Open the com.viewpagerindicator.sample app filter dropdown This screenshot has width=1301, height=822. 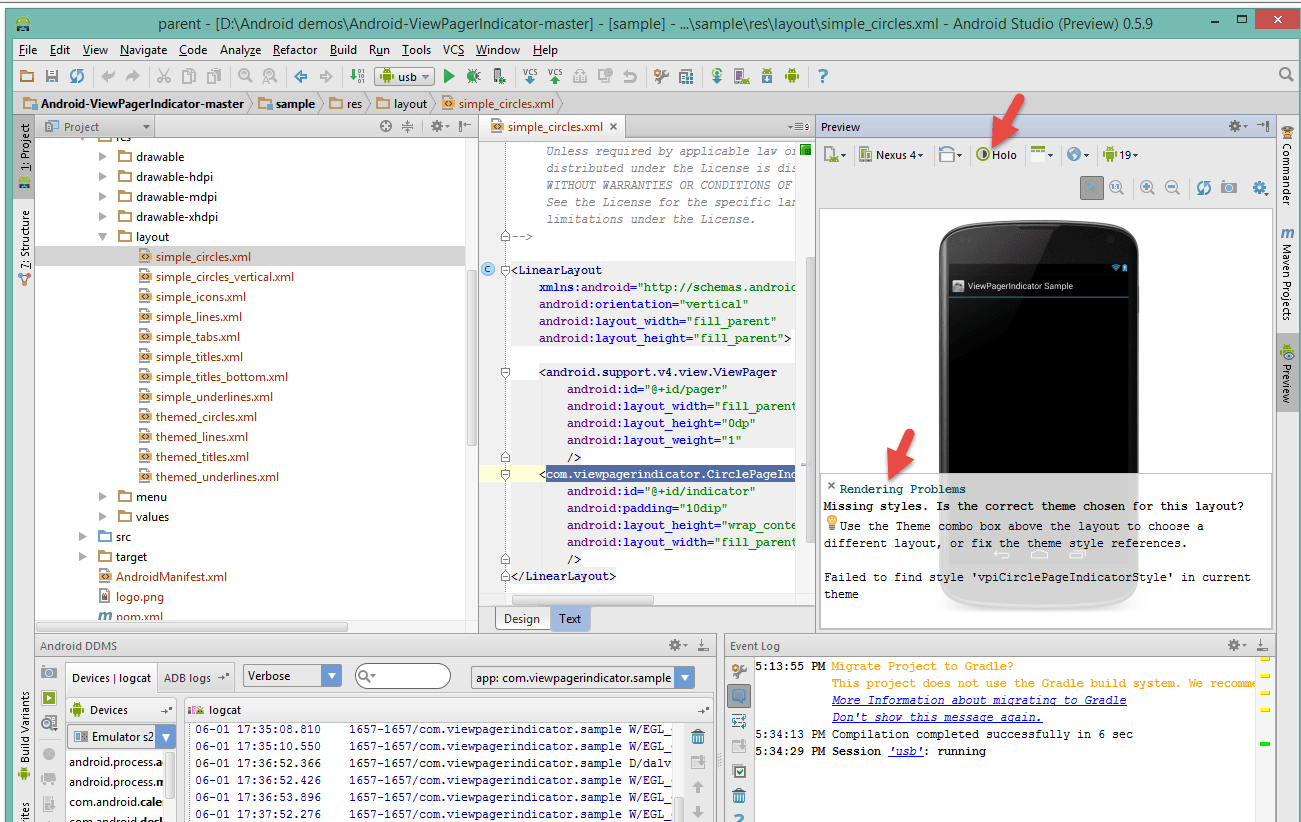tap(583, 678)
